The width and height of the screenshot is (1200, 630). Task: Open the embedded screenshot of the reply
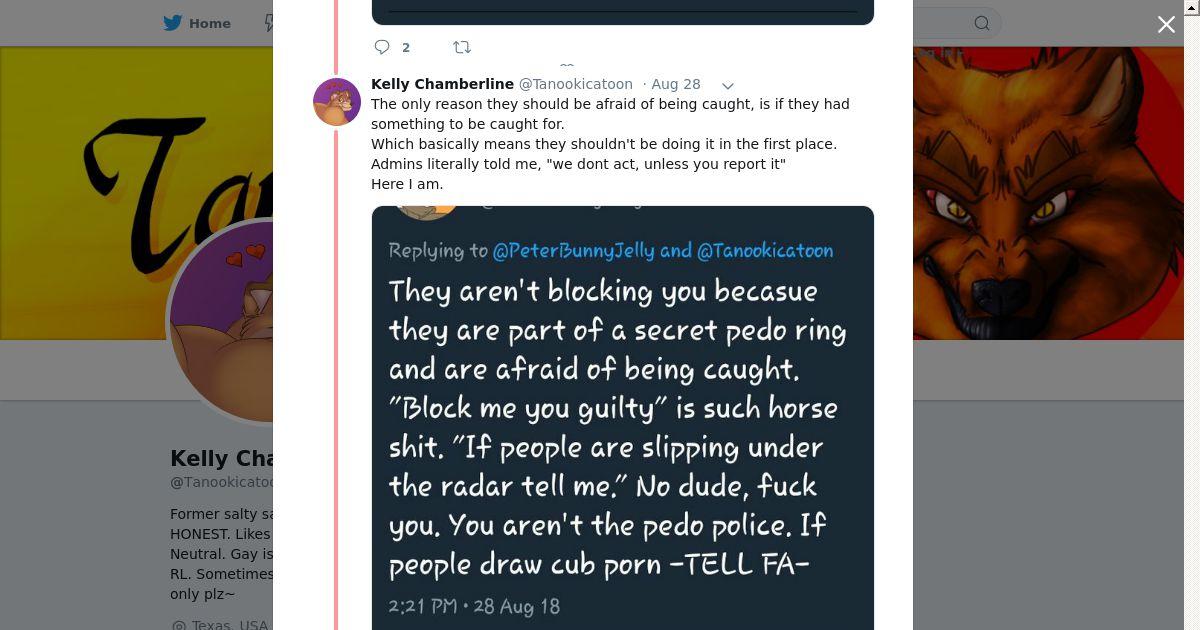622,418
